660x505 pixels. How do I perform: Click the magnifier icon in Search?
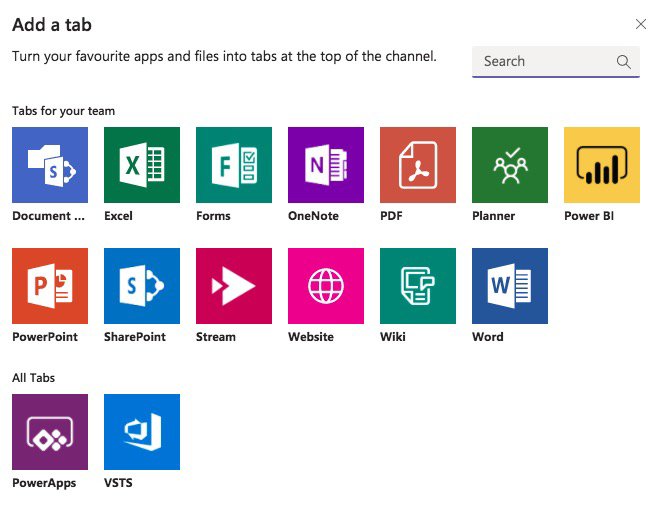(623, 62)
